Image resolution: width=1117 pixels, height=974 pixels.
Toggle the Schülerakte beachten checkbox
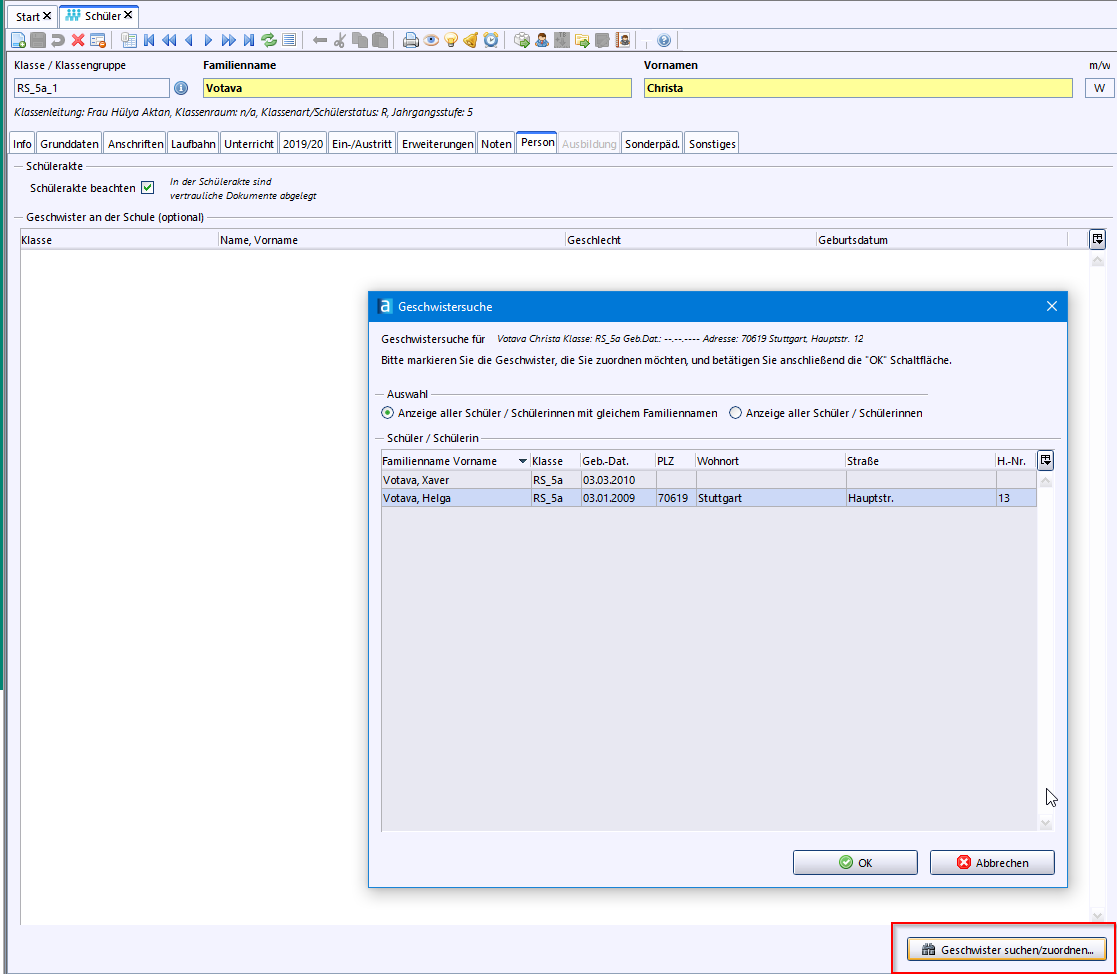tap(148, 188)
